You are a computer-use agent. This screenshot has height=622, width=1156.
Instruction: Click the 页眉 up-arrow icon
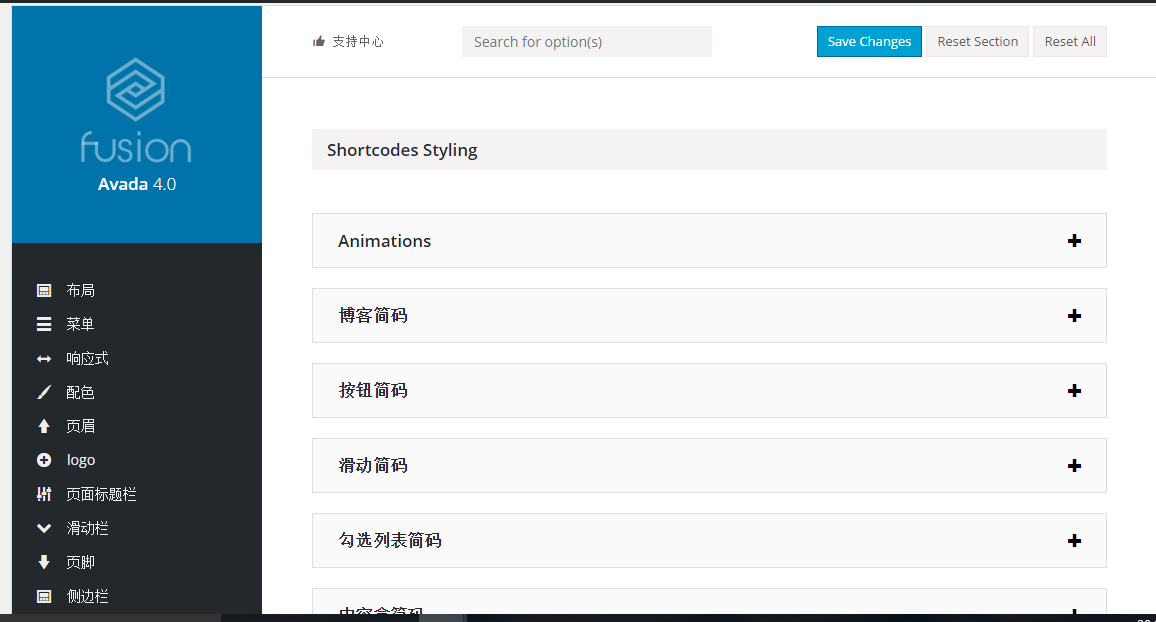coord(44,427)
